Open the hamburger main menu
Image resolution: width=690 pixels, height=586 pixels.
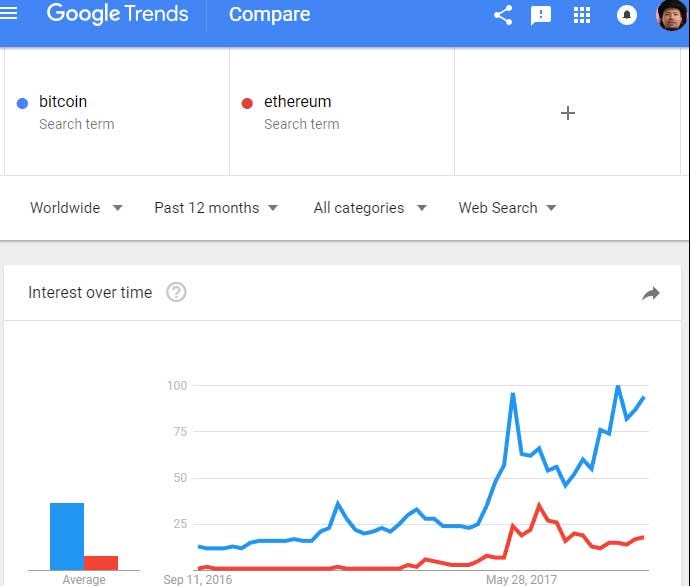tap(10, 14)
